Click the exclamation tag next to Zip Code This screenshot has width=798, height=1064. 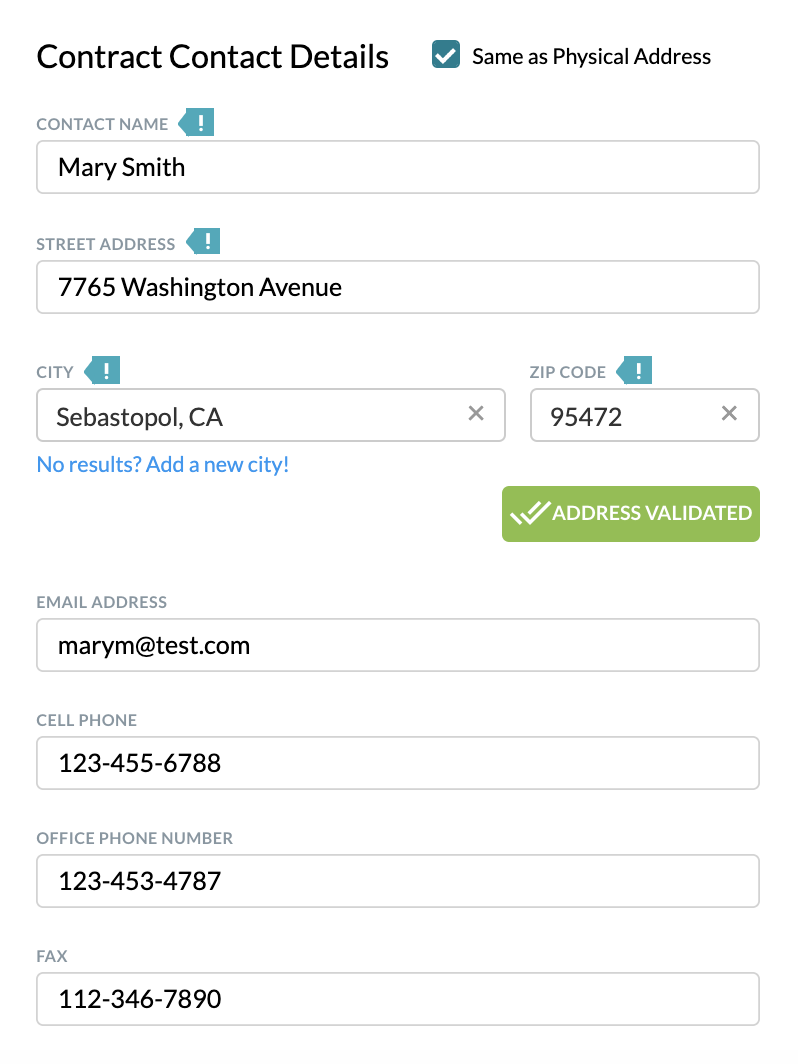point(634,370)
